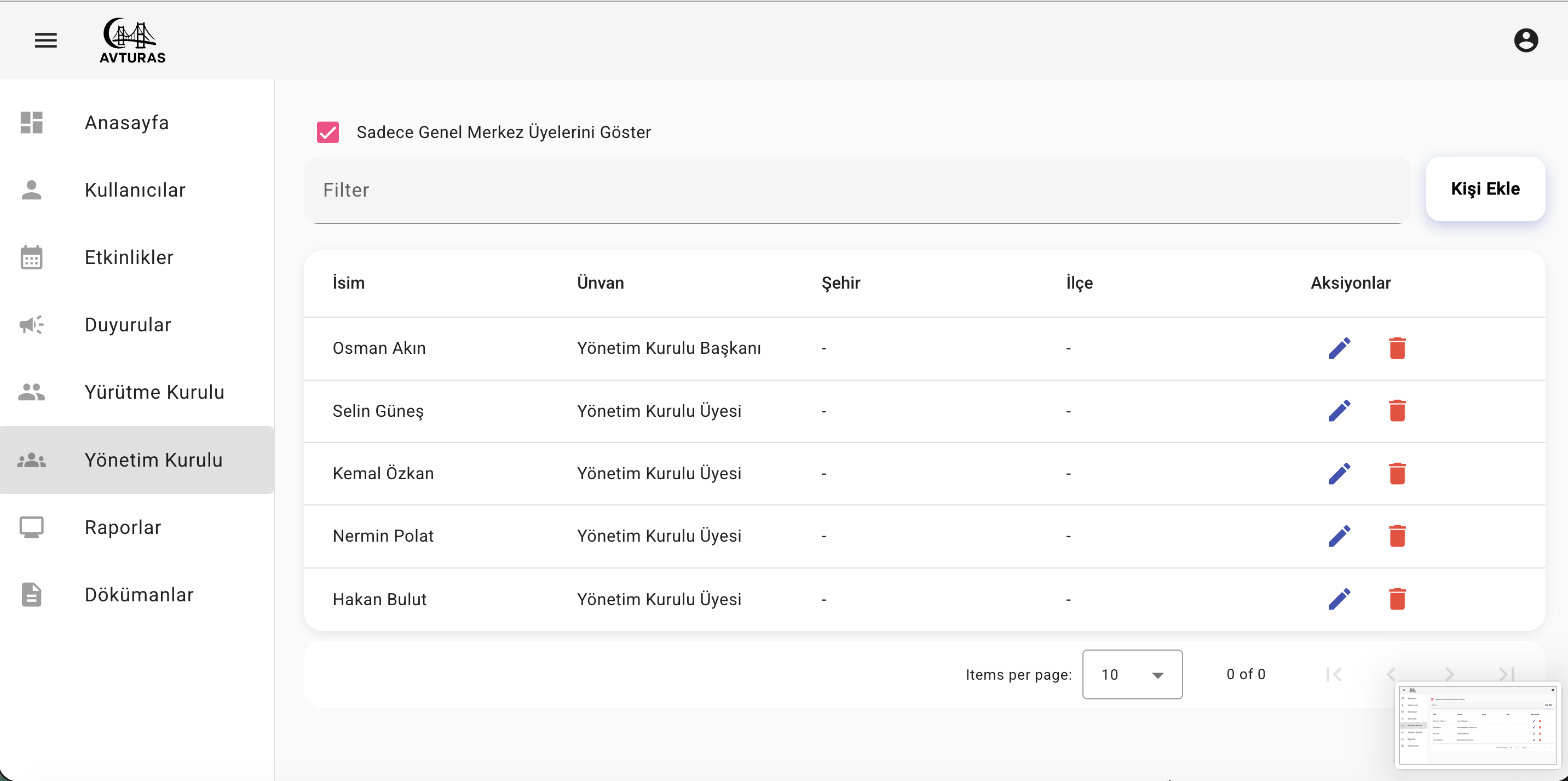
Task: Click edit pencil for Hakan Bulut
Action: [x=1339, y=599]
